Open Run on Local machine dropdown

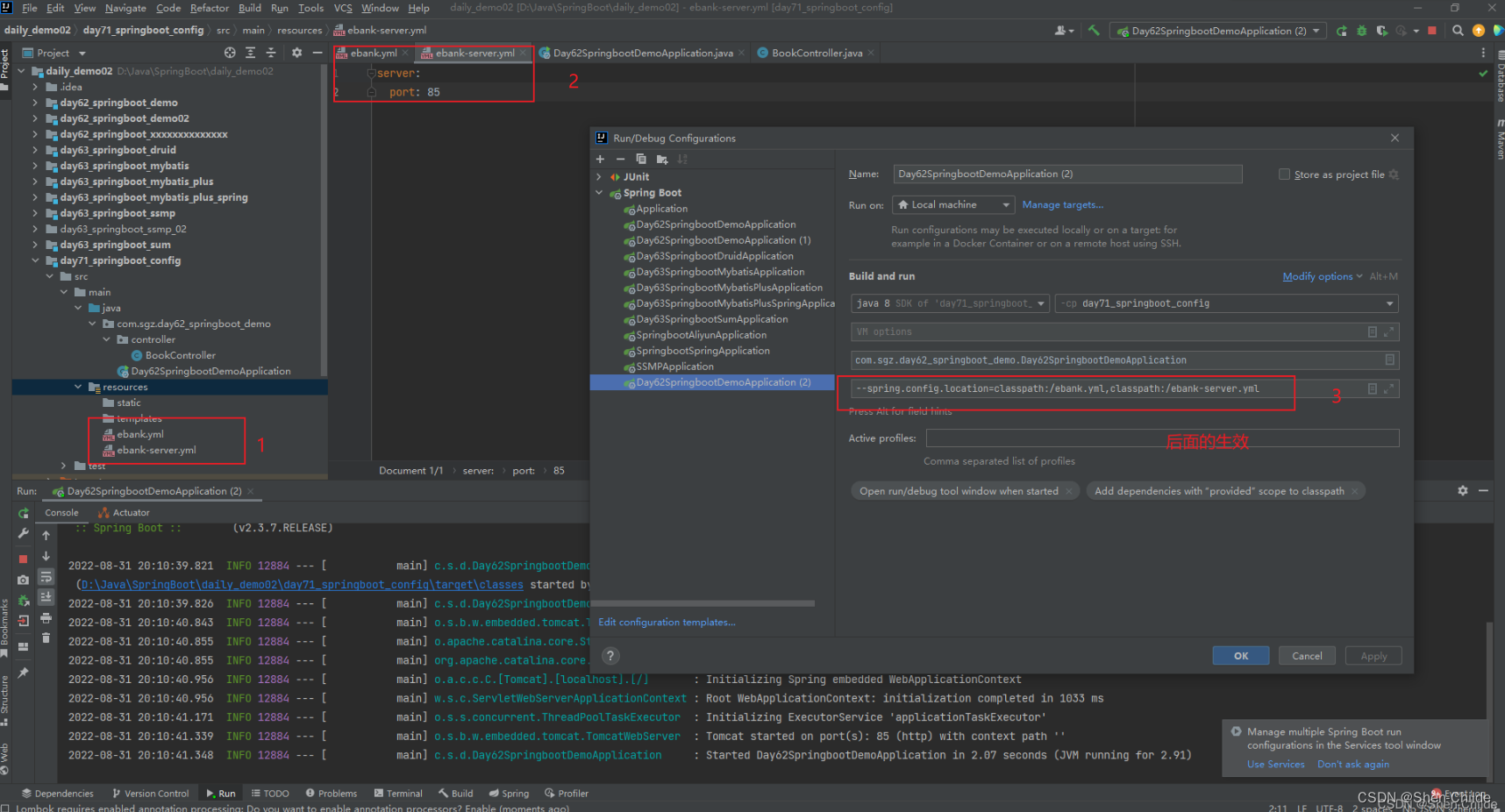[953, 204]
